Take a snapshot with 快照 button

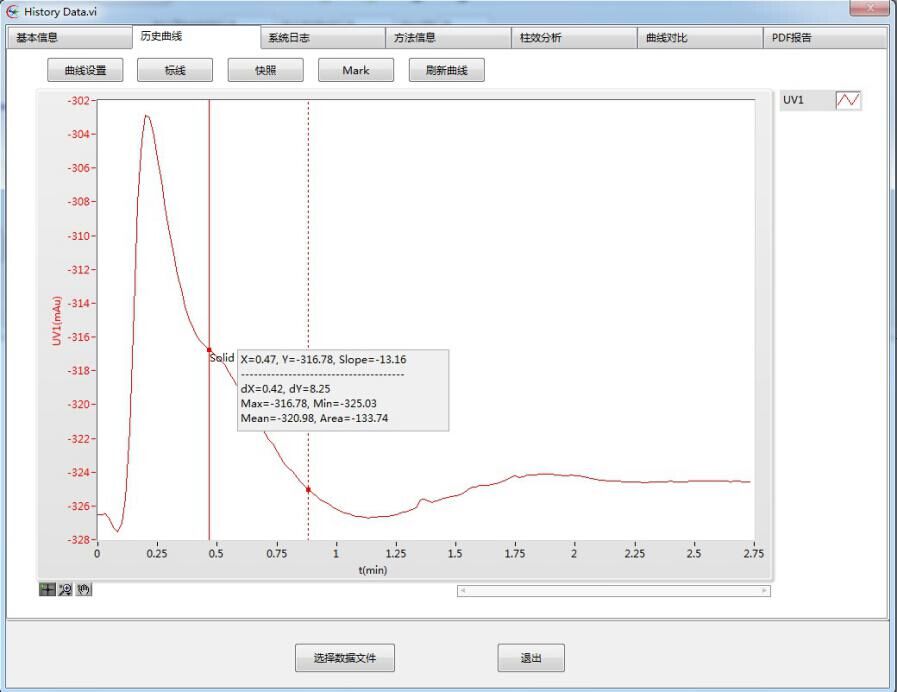click(x=265, y=71)
